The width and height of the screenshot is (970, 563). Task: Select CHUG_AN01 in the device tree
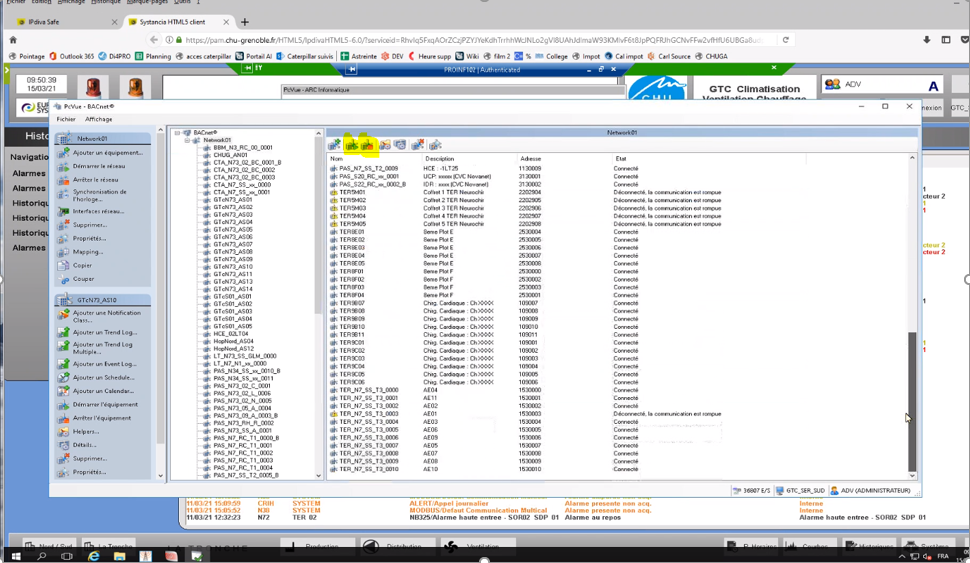pyautogui.click(x=229, y=155)
